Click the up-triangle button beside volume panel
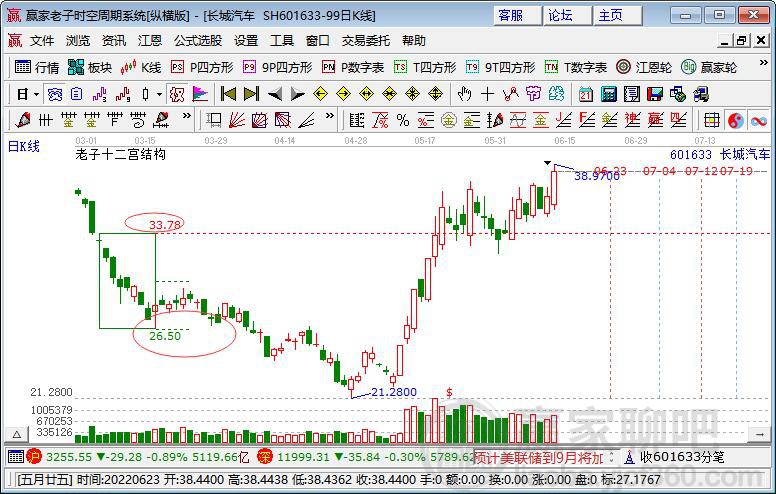The width and height of the screenshot is (776, 494). [x=16, y=435]
